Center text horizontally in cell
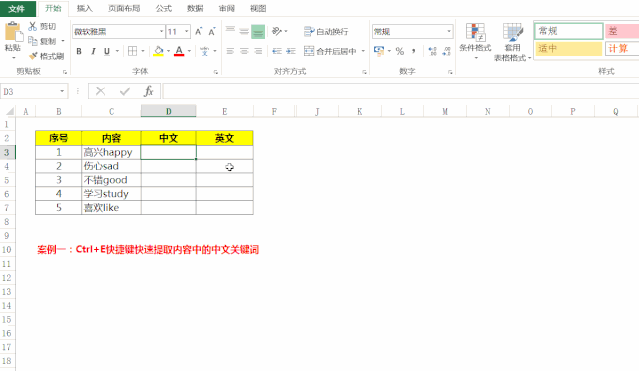 (244, 51)
